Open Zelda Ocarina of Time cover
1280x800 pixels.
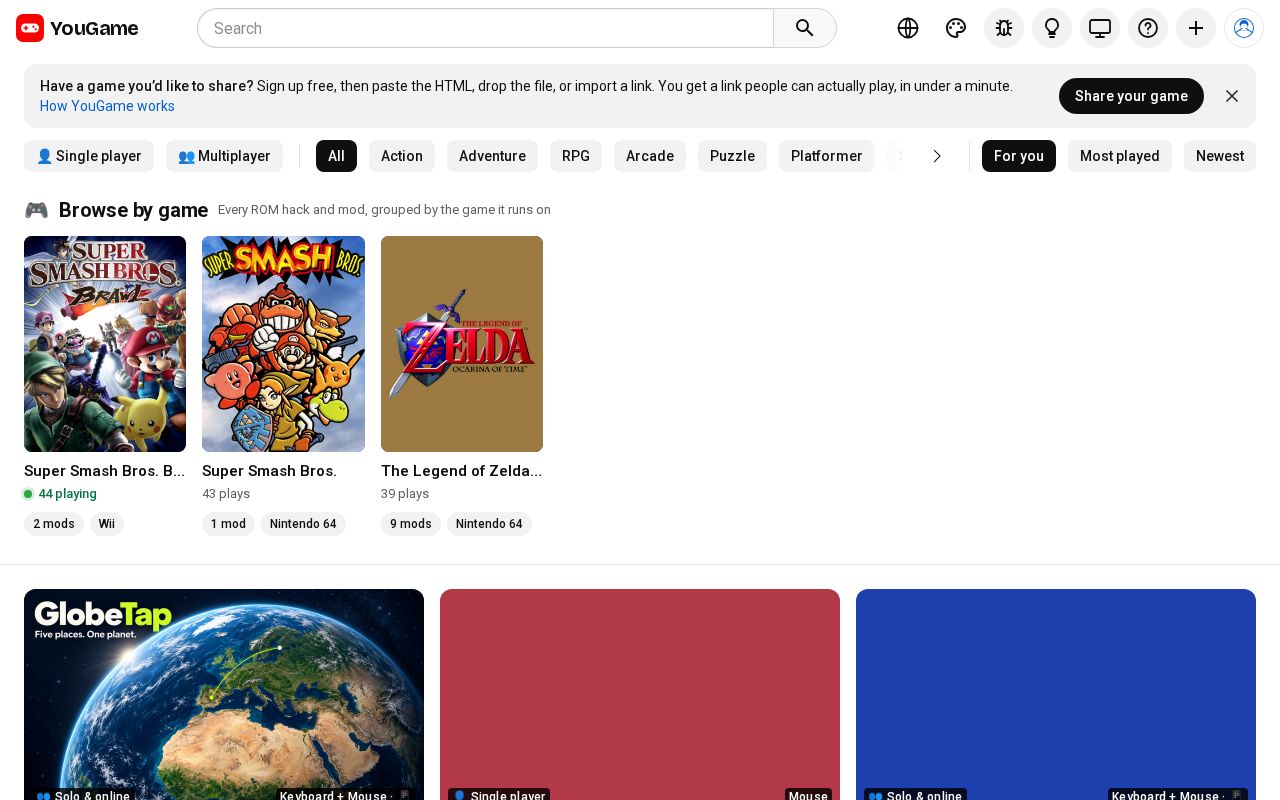click(x=462, y=344)
